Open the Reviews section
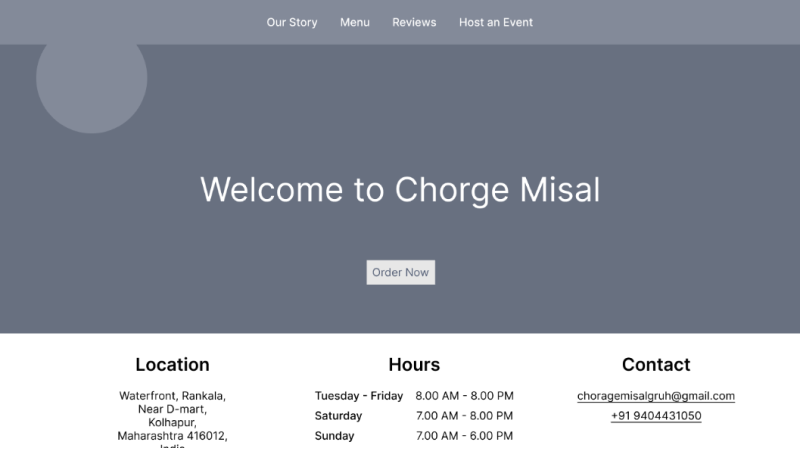 414,22
